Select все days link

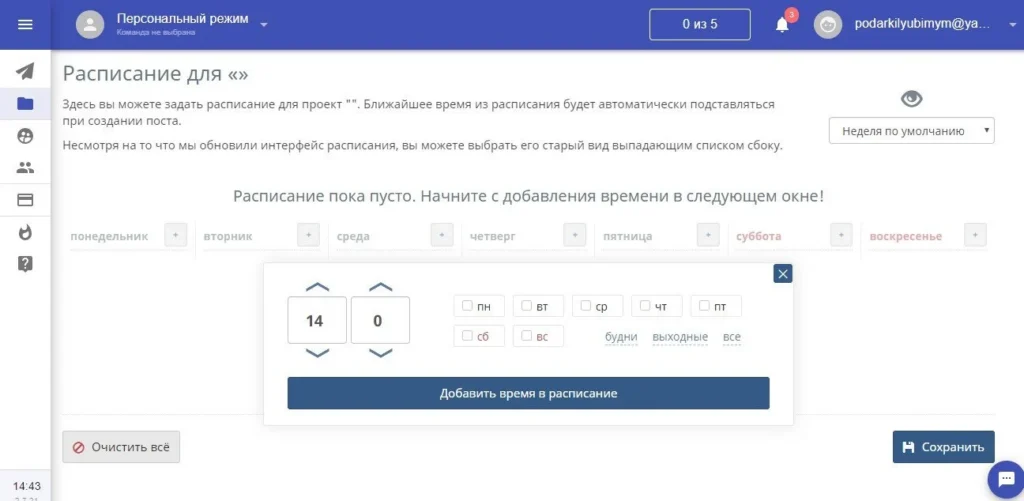point(732,338)
